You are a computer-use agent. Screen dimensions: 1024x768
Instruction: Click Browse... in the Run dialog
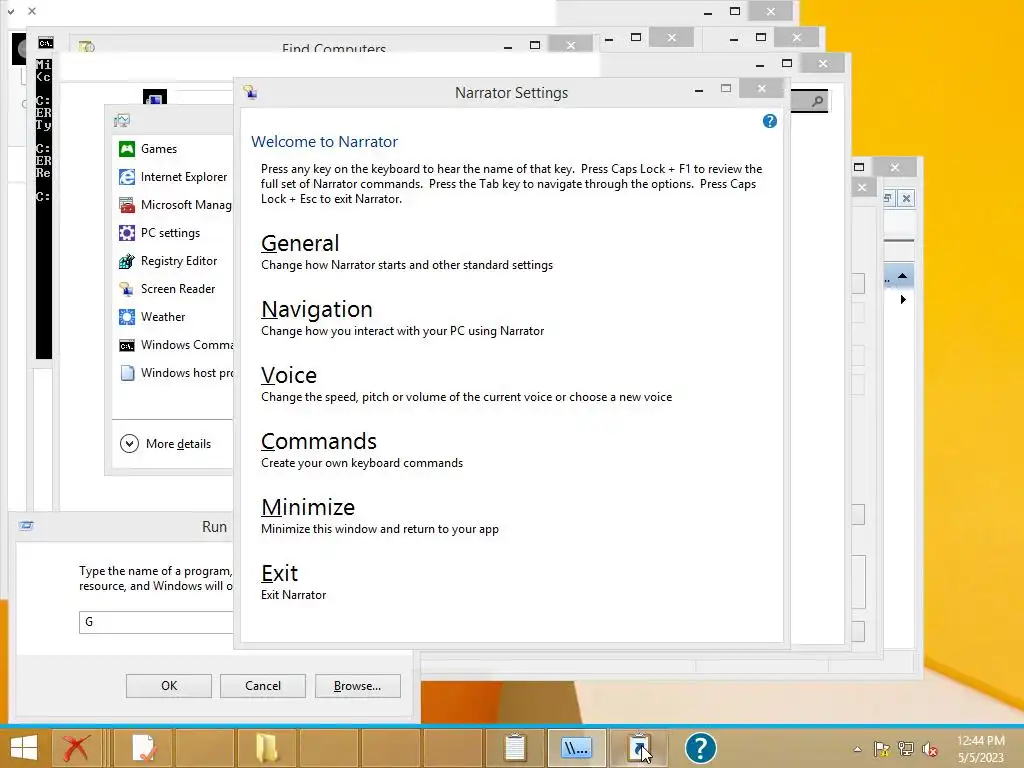coord(357,686)
